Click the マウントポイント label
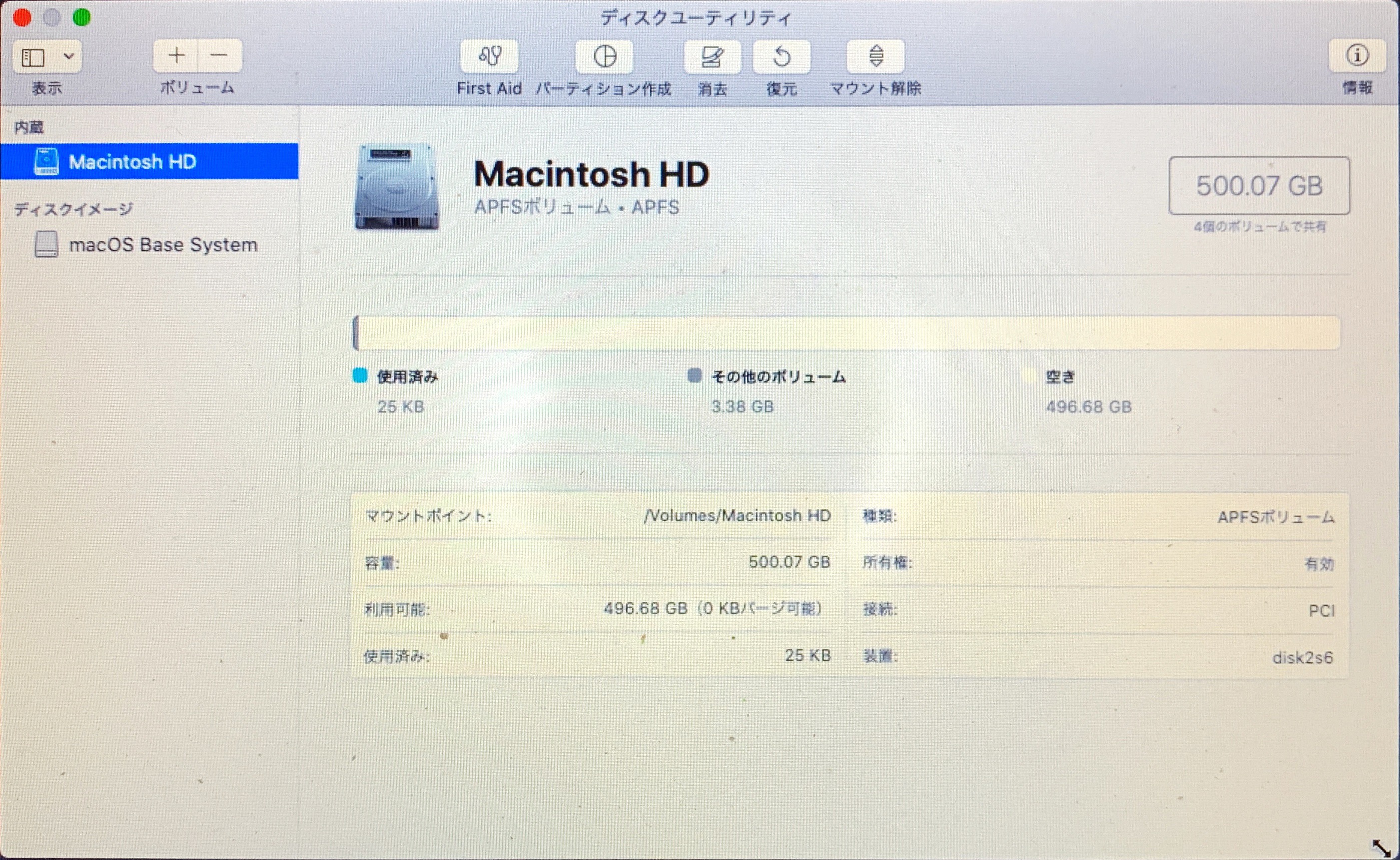This screenshot has height=860, width=1400. [428, 516]
